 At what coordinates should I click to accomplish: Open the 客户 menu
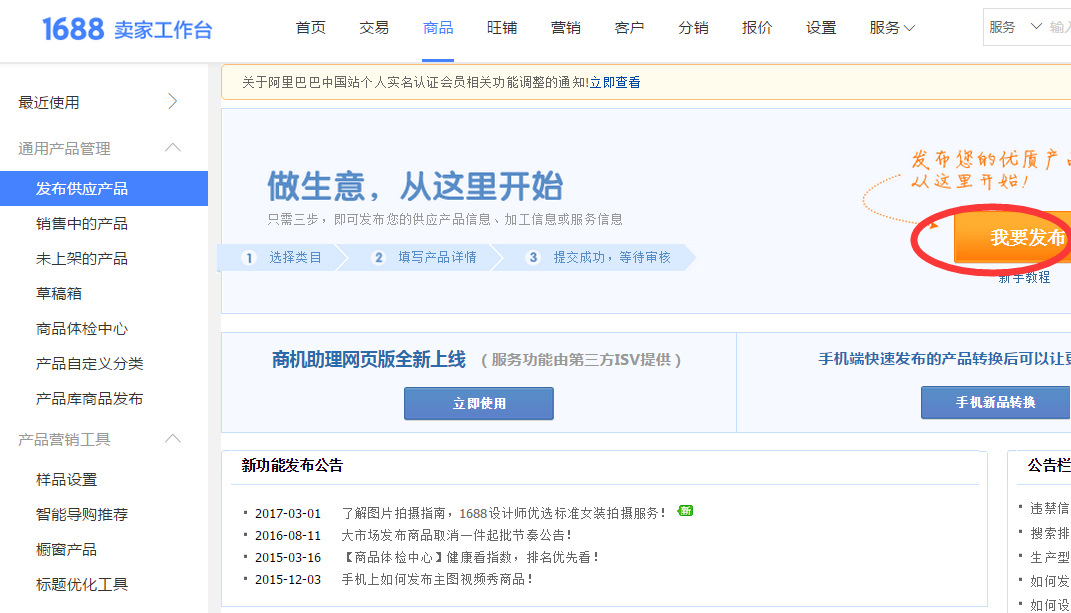(629, 28)
